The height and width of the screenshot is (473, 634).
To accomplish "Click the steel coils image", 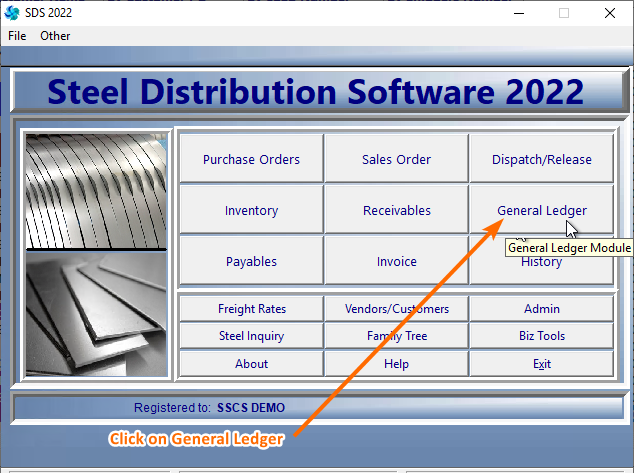I will 96,191.
